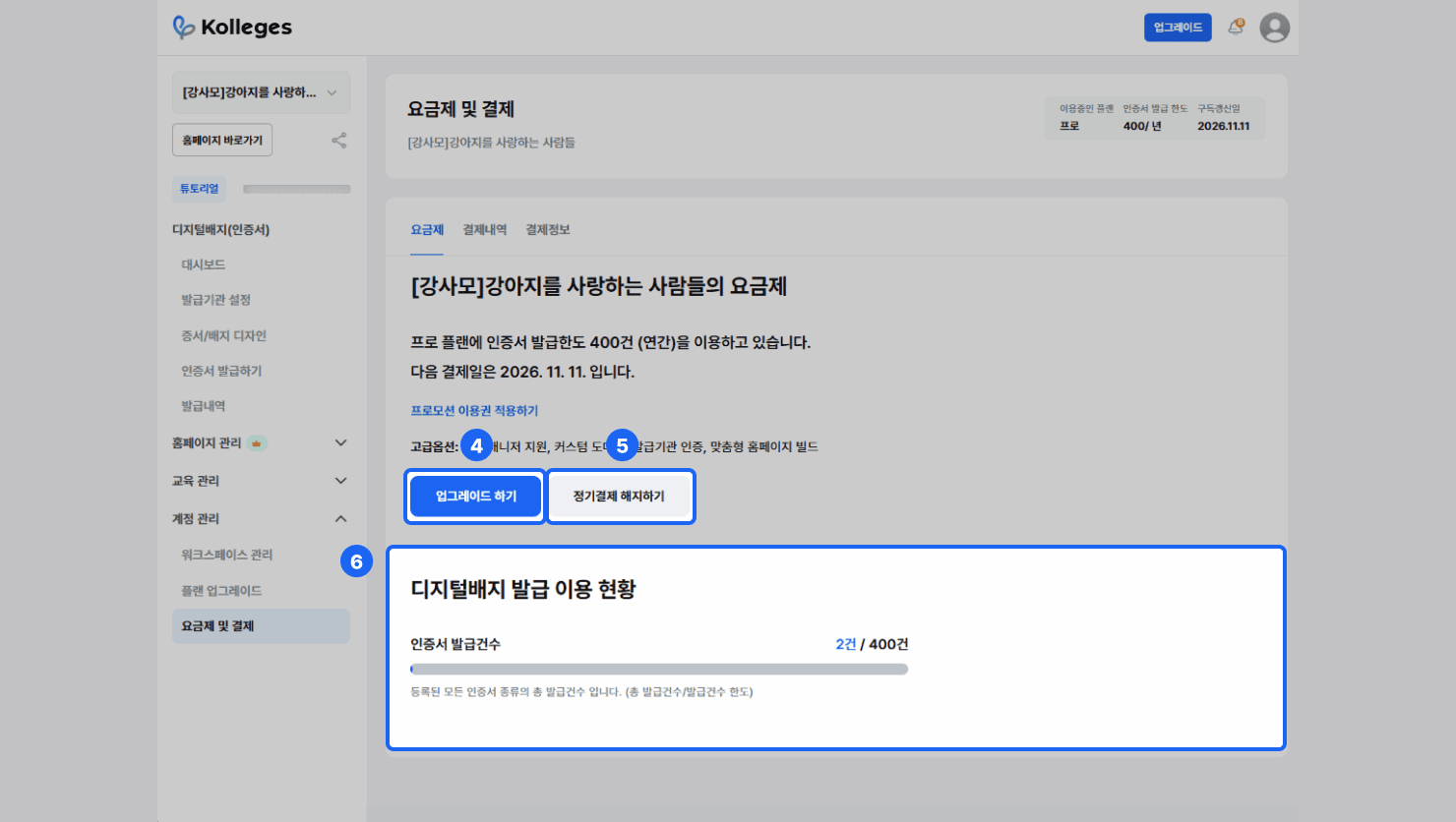Open the workspace selector dropdown
The height and width of the screenshot is (822, 1456).
261,92
